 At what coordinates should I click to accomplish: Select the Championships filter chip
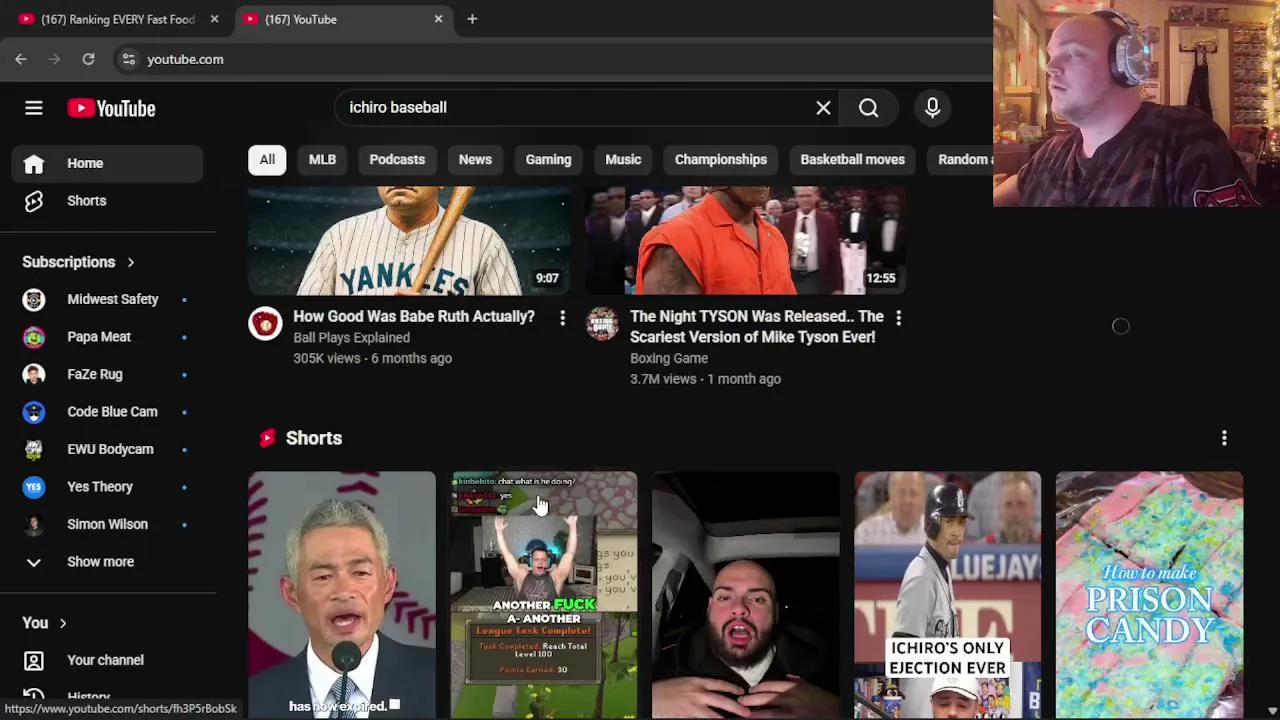click(x=721, y=159)
